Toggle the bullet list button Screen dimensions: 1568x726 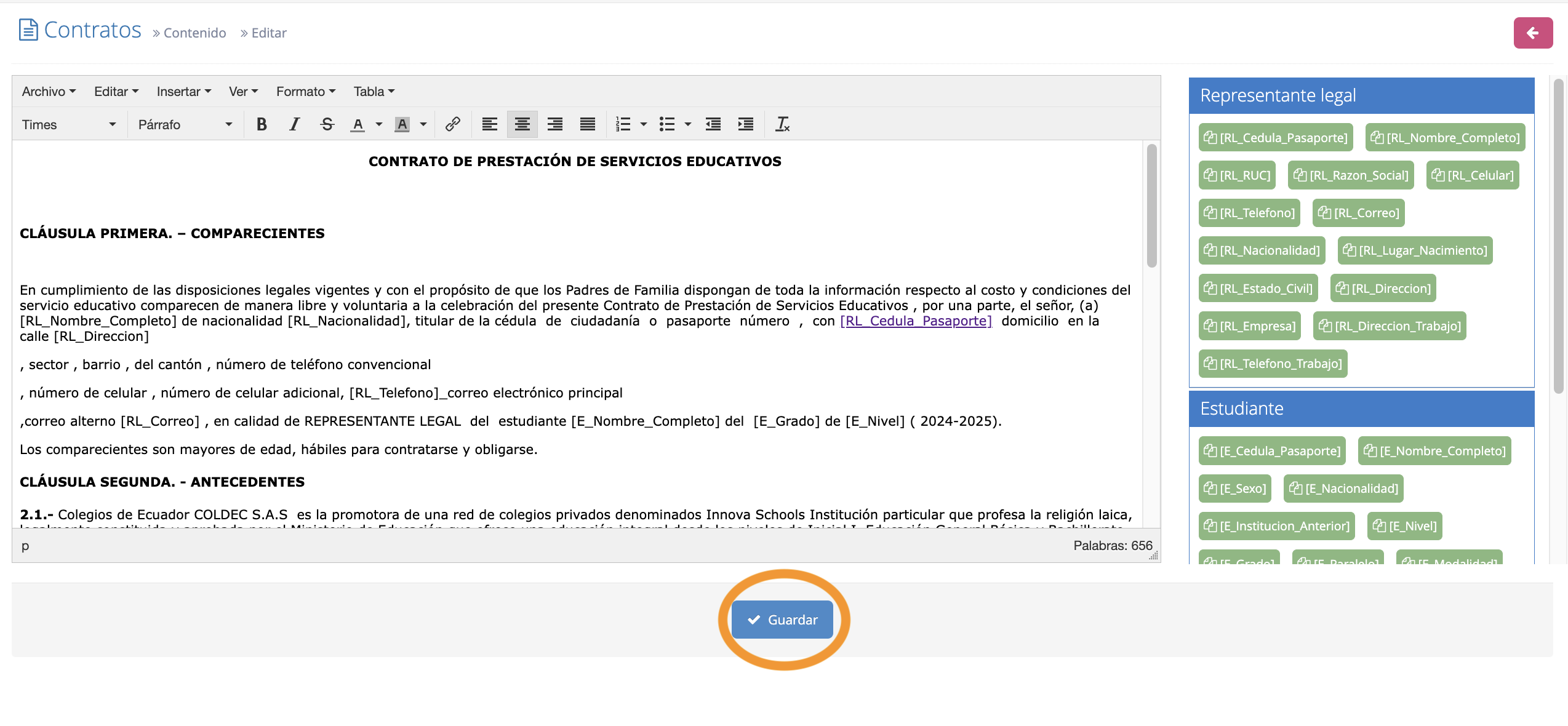tap(667, 124)
